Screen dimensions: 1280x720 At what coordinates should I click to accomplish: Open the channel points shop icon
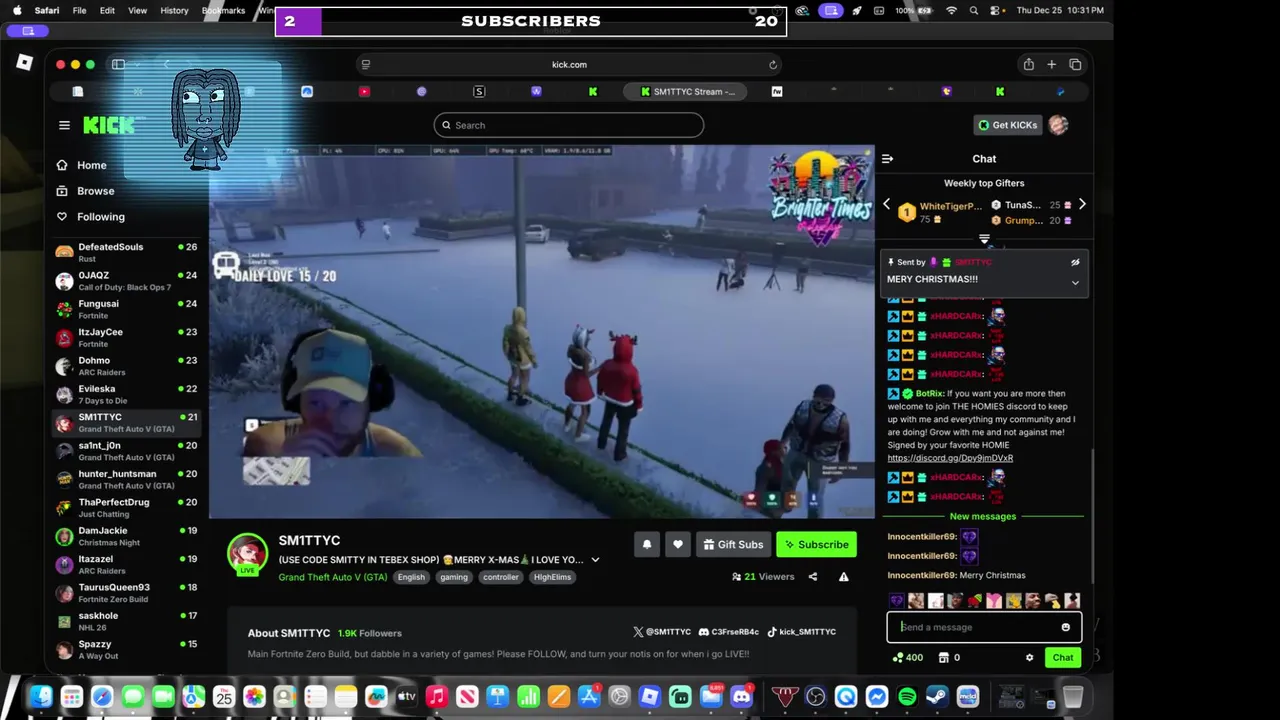(x=943, y=658)
